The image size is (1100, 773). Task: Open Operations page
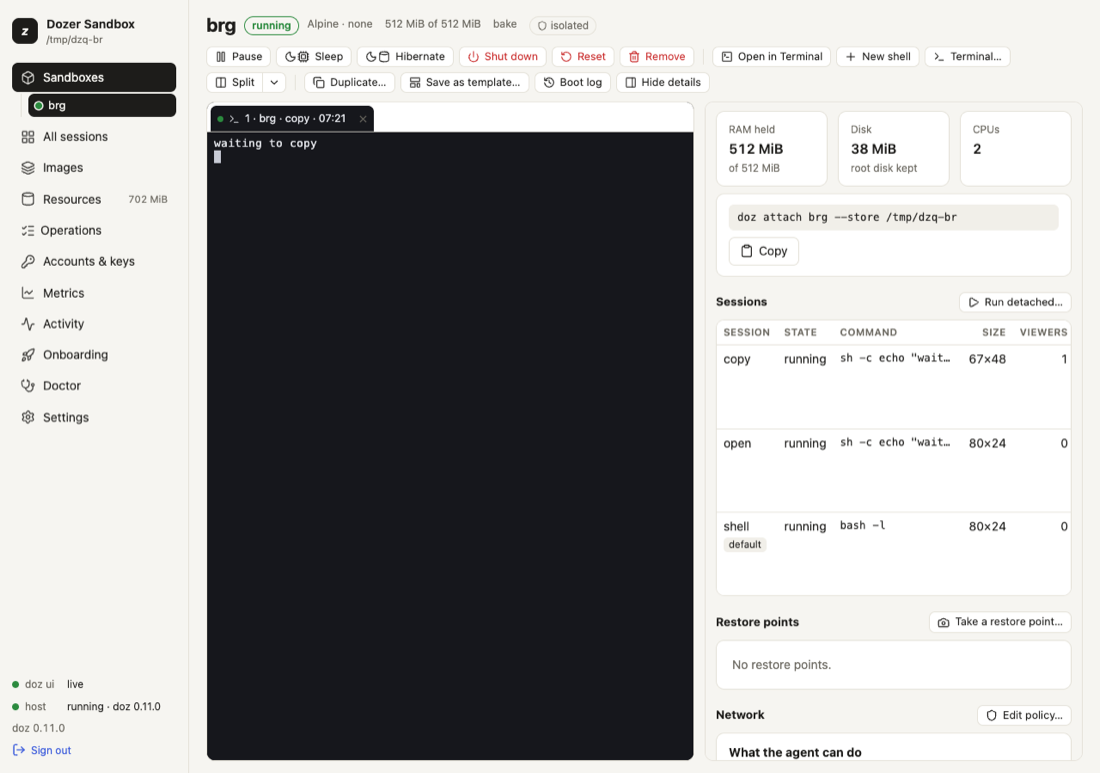click(94, 230)
